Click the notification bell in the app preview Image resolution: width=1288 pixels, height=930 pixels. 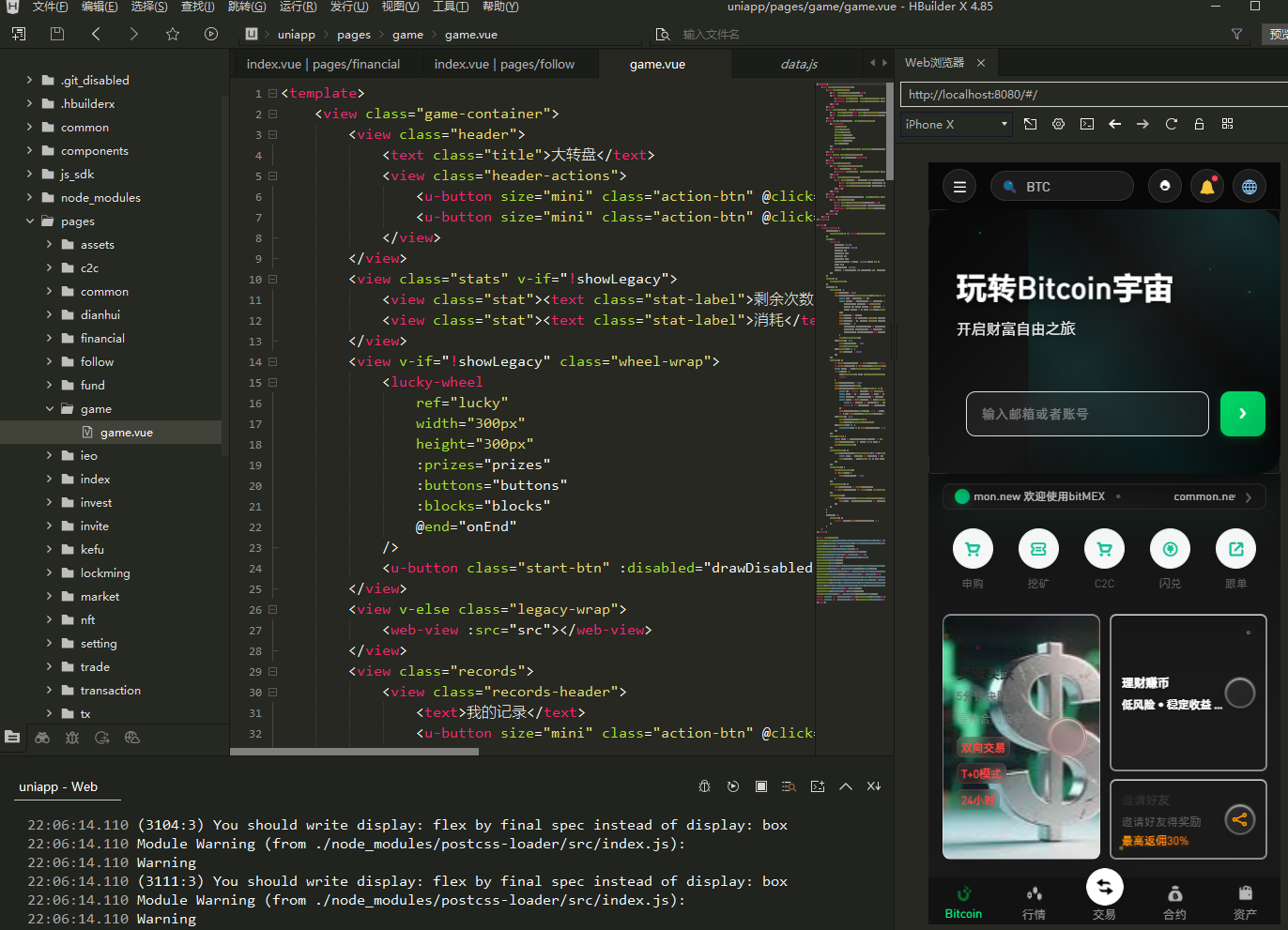1207,187
